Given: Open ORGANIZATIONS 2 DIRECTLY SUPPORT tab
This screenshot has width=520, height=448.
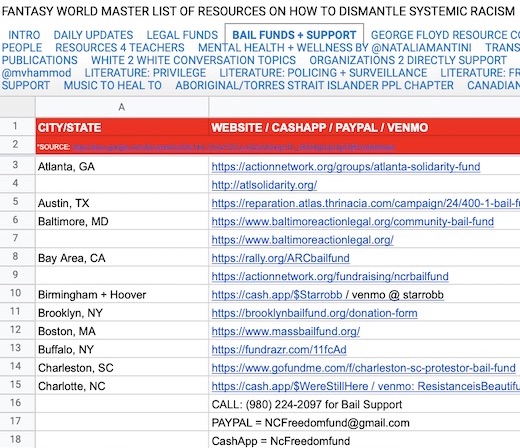Looking at the screenshot, I should tap(408, 60).
